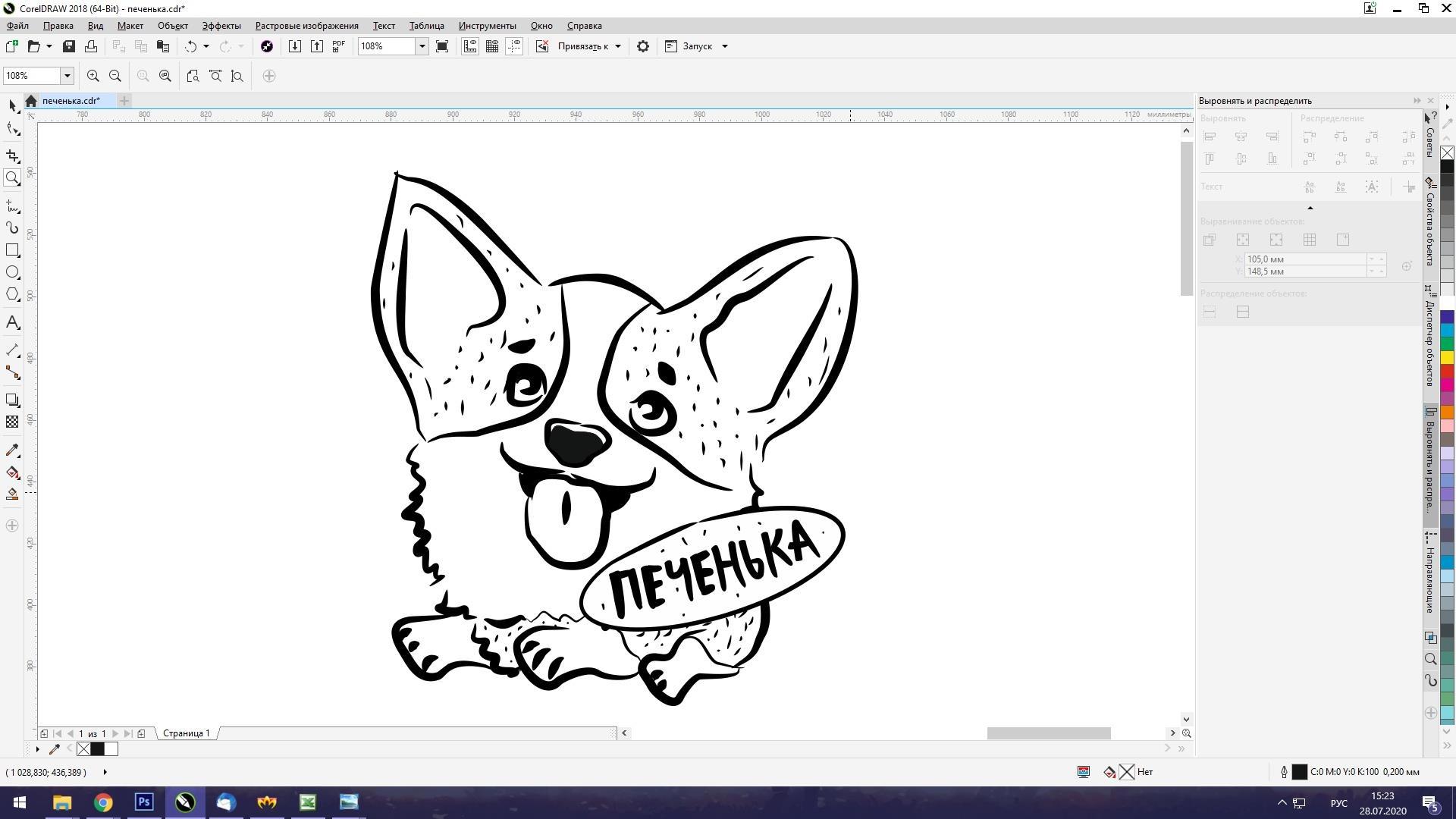The width and height of the screenshot is (1456, 819).
Task: Open Диспетчер объектов docker tab
Action: [1430, 337]
